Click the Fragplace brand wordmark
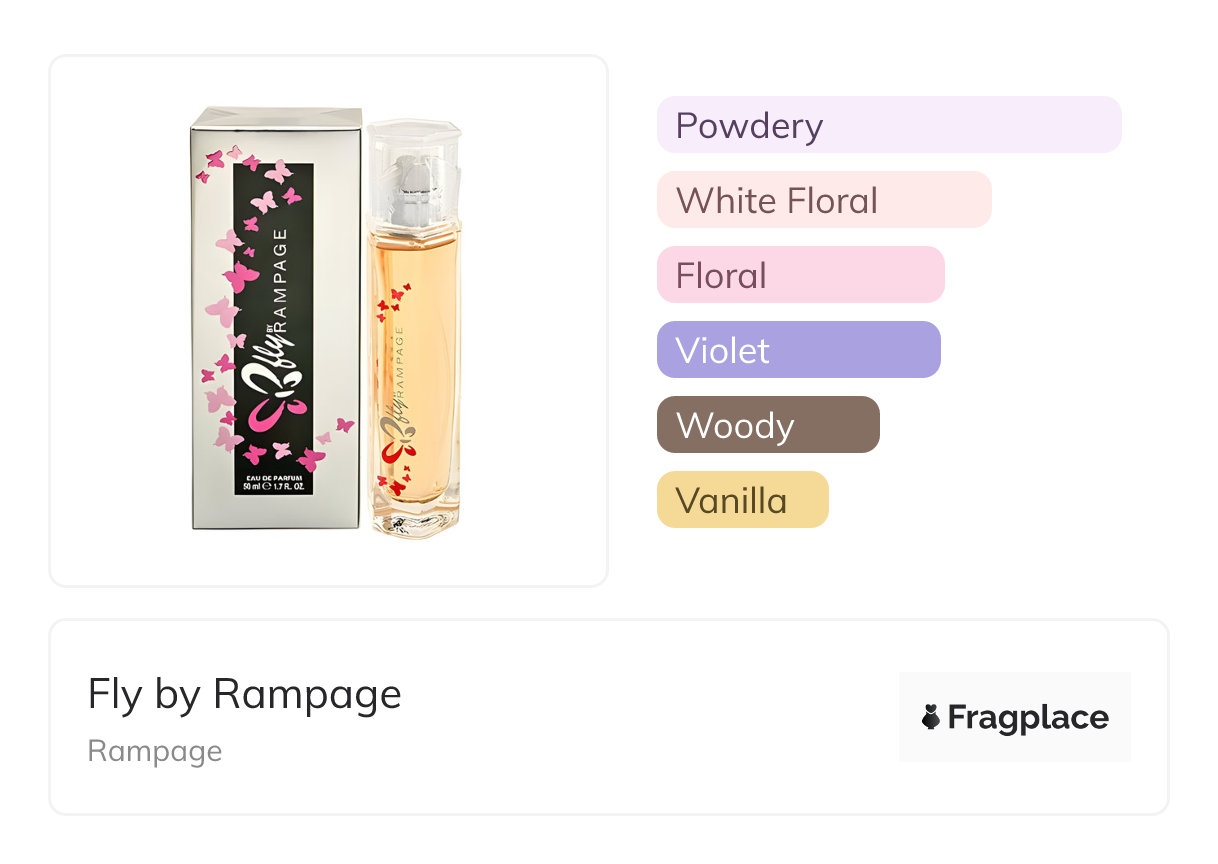Image resolution: width=1218 pixels, height=864 pixels. click(x=1028, y=717)
